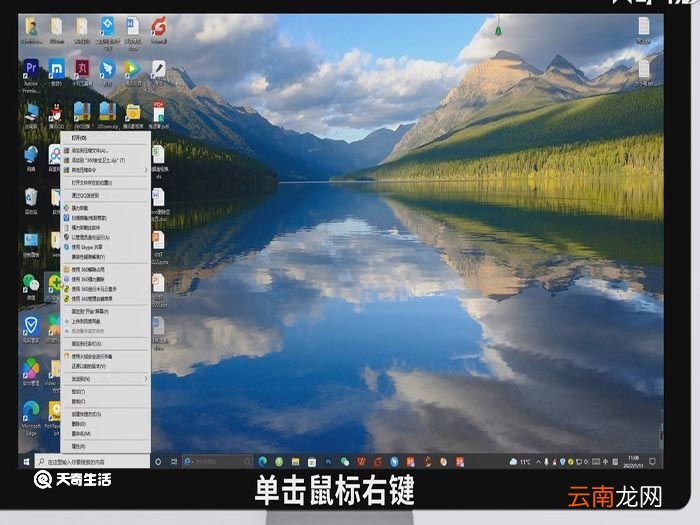The width and height of the screenshot is (700, 525).
Task: Select the Recycle Bin desktop icon
Action: point(31,200)
